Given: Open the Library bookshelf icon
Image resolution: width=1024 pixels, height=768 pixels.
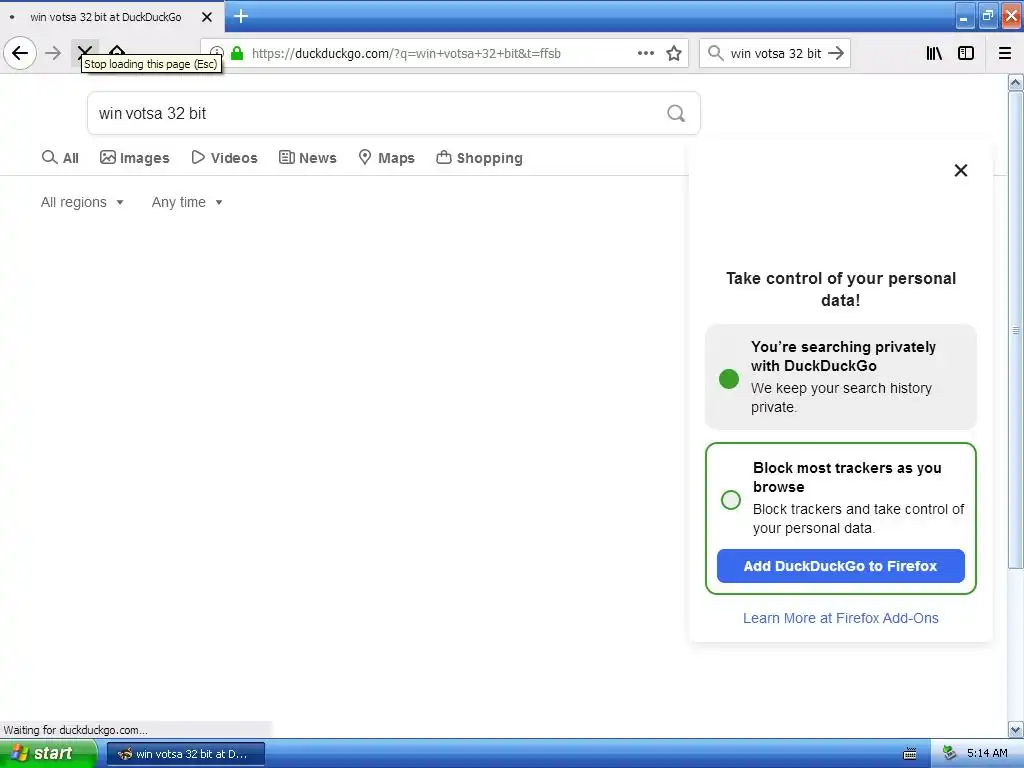Looking at the screenshot, I should pos(934,53).
